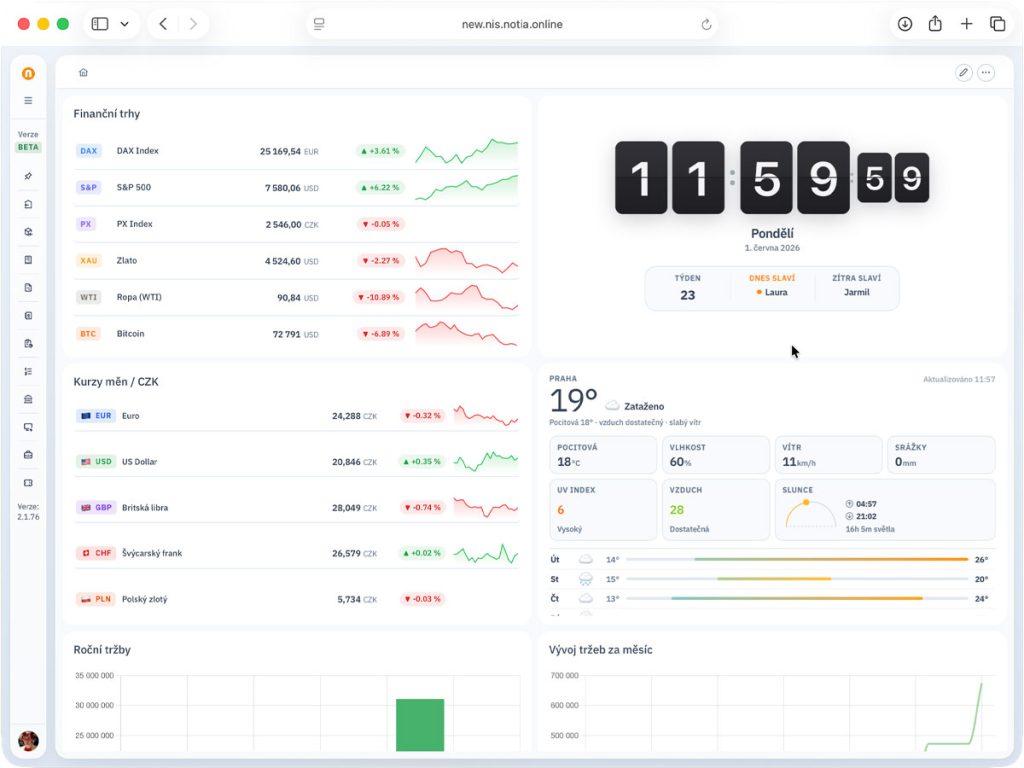Click the Zlato sparkline chart
Image resolution: width=1024 pixels, height=768 pixels.
[466, 260]
